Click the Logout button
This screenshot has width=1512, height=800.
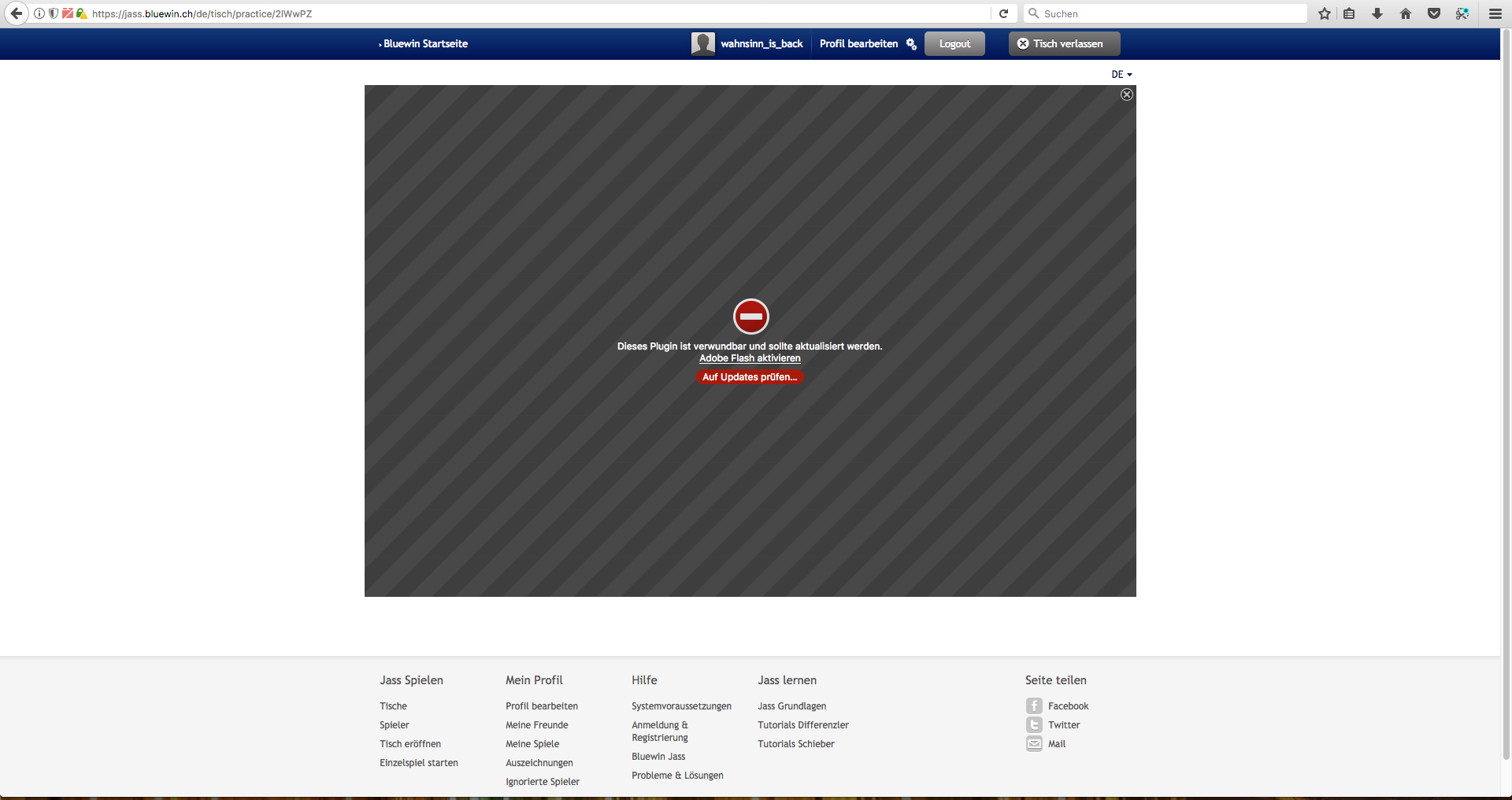point(954,44)
